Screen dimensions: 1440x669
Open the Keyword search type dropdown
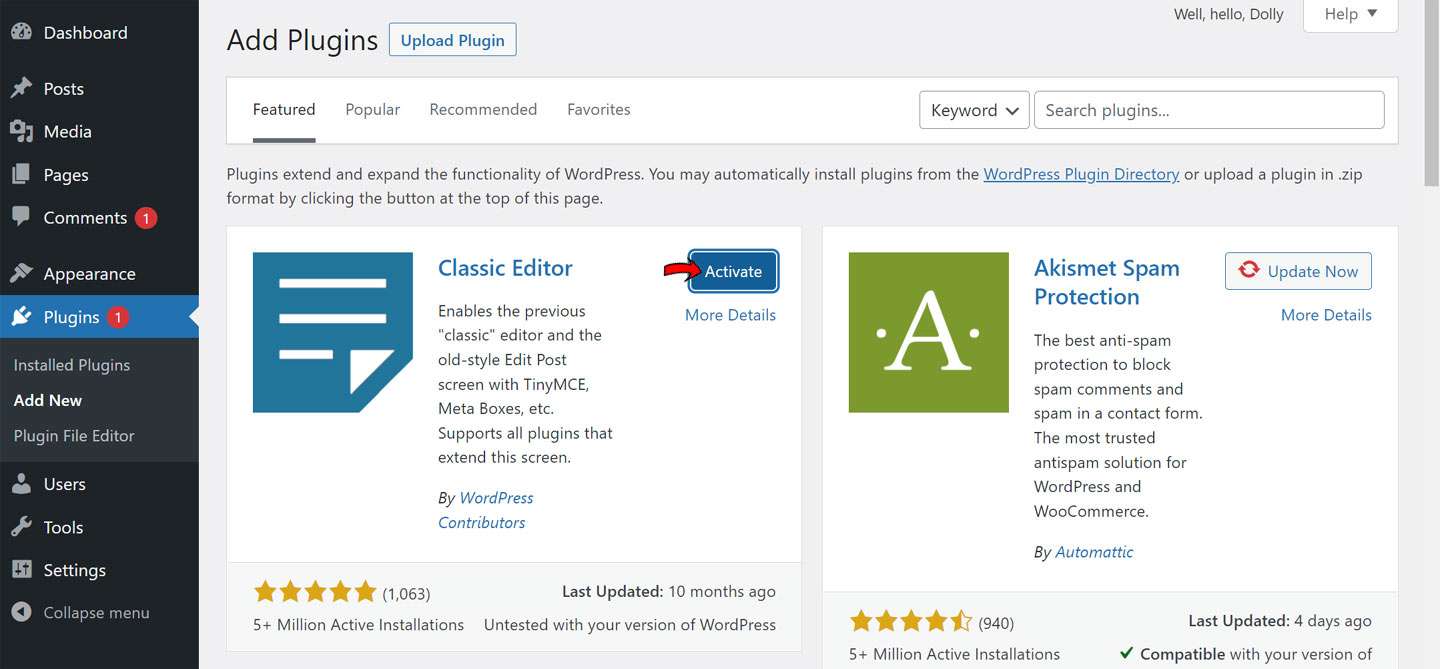[x=975, y=110]
